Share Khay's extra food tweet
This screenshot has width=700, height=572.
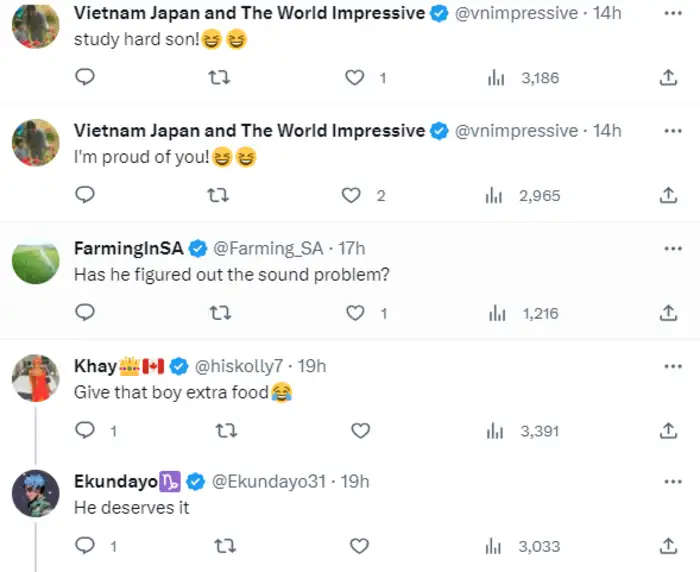point(668,431)
